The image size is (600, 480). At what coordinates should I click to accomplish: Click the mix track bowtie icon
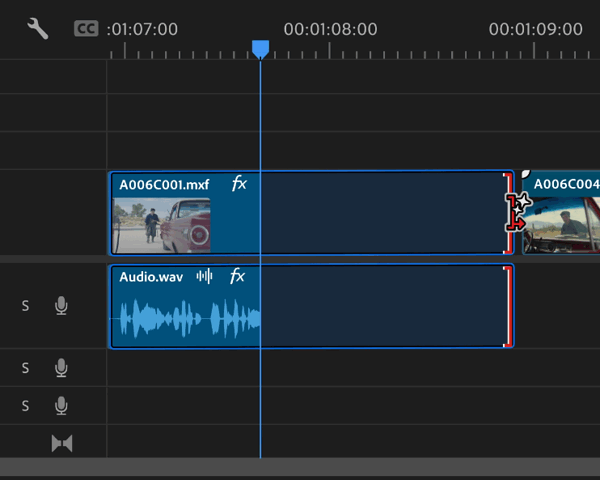[x=62, y=443]
